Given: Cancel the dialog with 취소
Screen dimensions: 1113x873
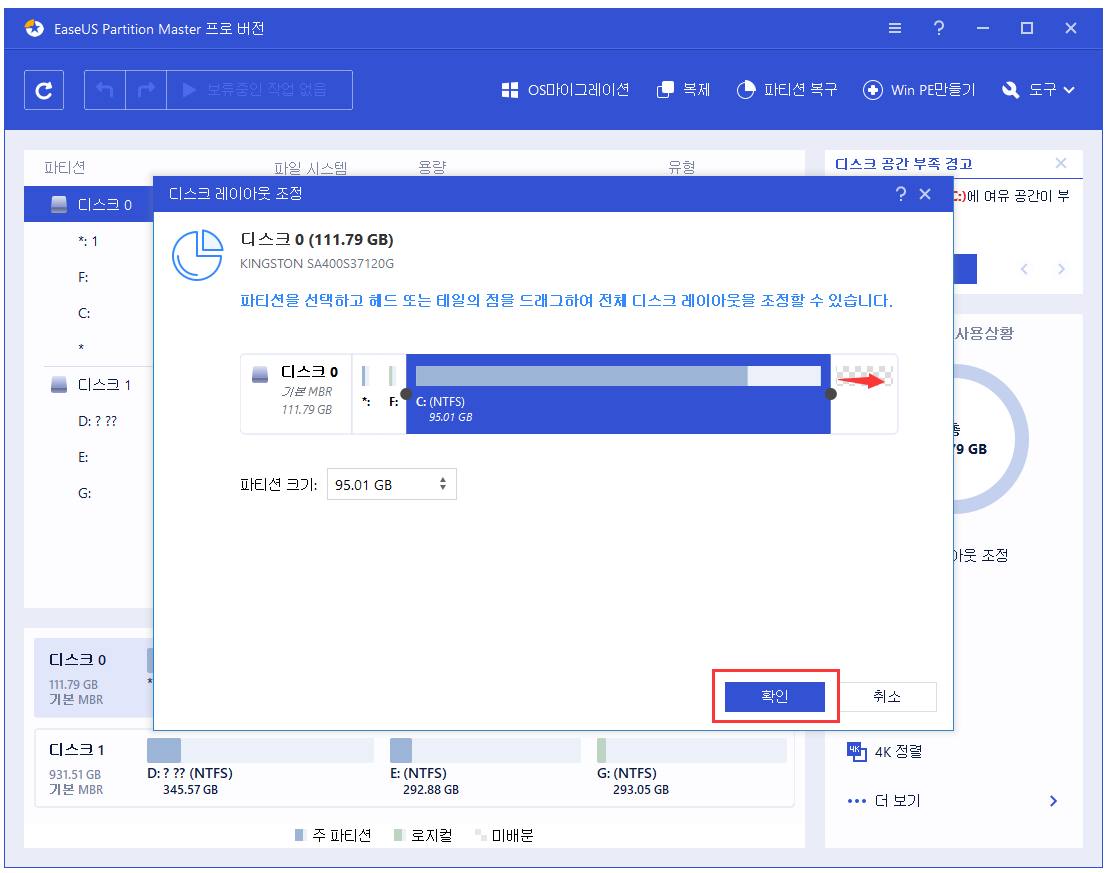Looking at the screenshot, I should [888, 696].
